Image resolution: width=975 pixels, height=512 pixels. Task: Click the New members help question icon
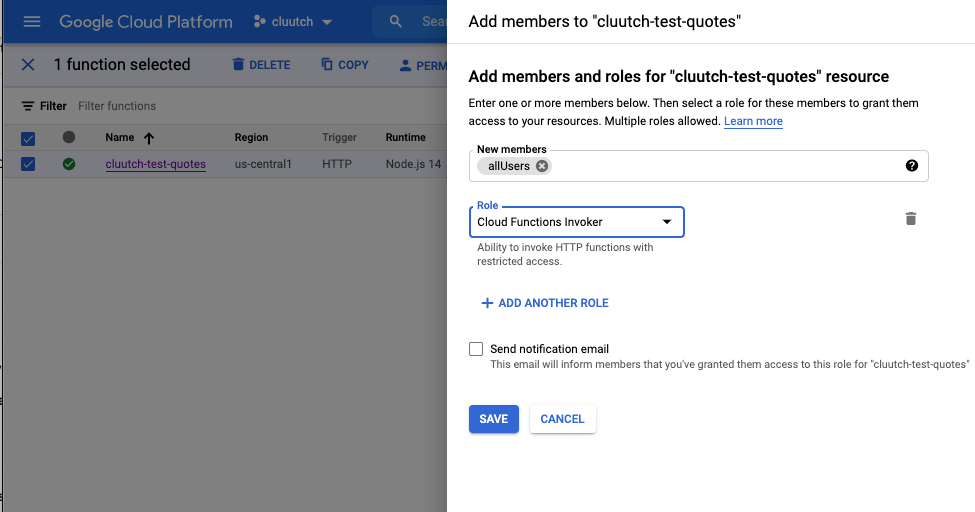[x=912, y=165]
